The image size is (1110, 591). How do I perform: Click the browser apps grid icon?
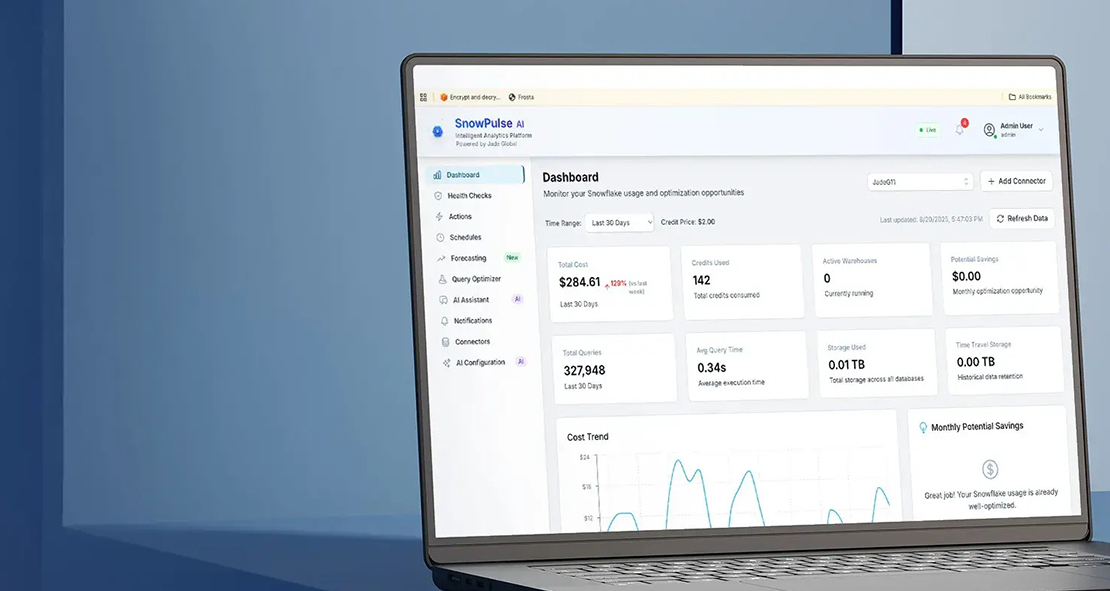click(423, 97)
